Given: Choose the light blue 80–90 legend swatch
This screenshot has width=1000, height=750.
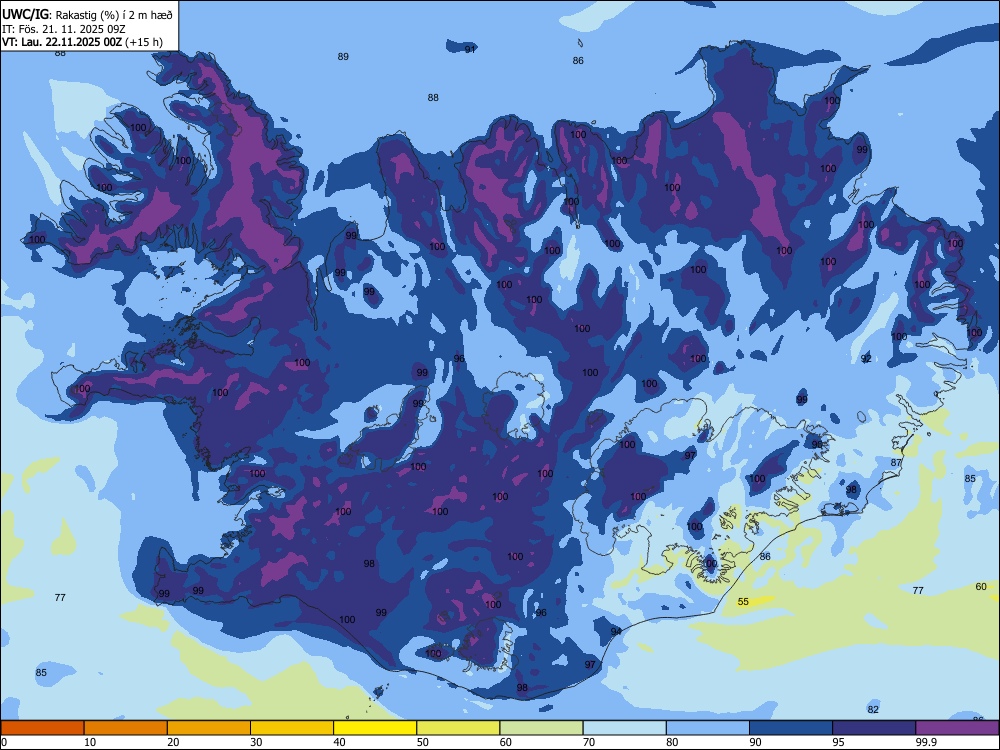Looking at the screenshot, I should tap(708, 728).
